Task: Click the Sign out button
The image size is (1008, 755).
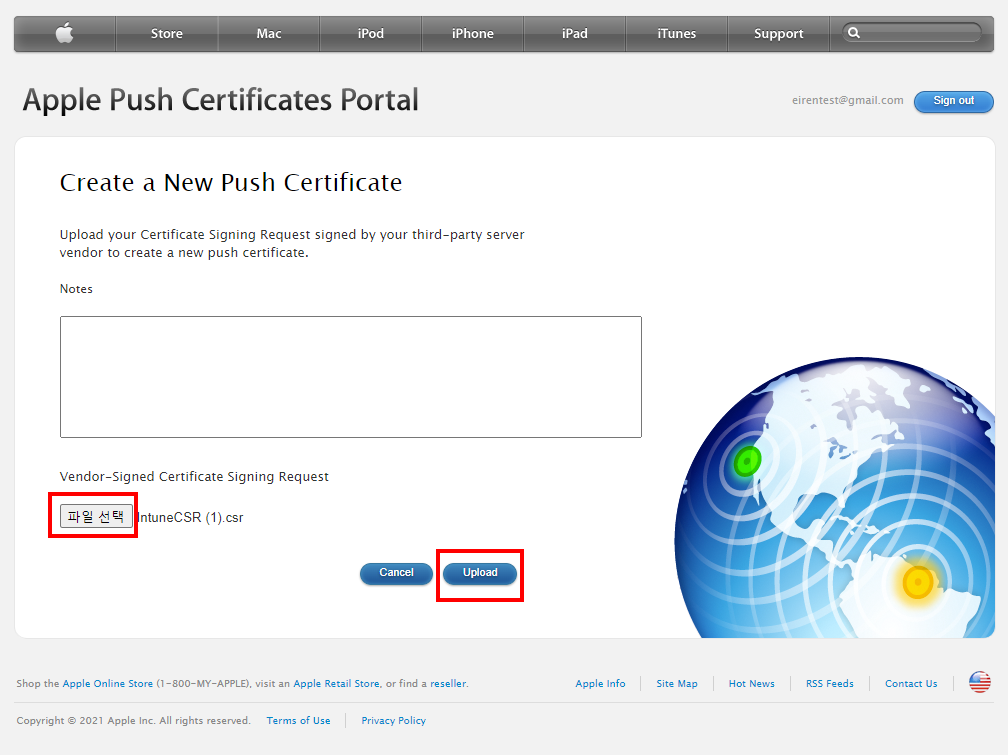Action: [x=953, y=101]
